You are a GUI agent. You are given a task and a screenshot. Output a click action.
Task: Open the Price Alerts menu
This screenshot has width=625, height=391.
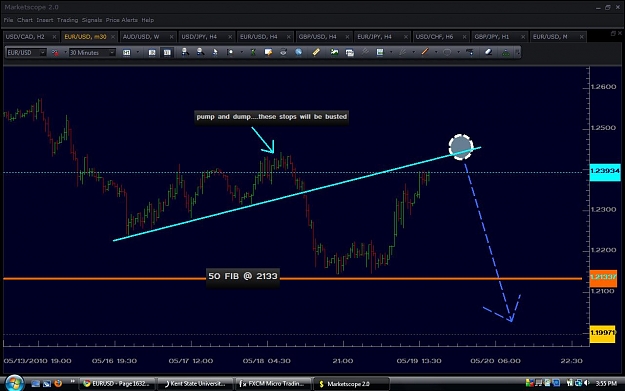pyautogui.click(x=122, y=20)
